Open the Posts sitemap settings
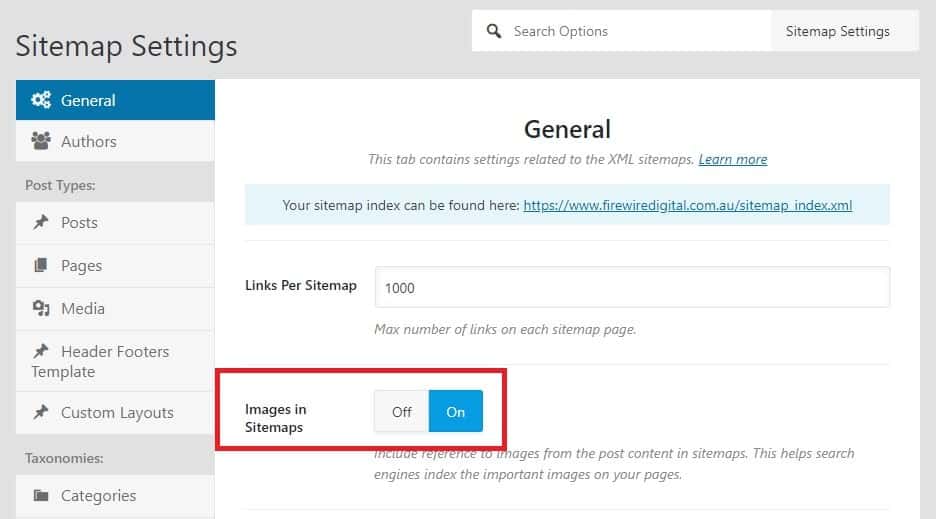This screenshot has width=936, height=519. pos(115,223)
